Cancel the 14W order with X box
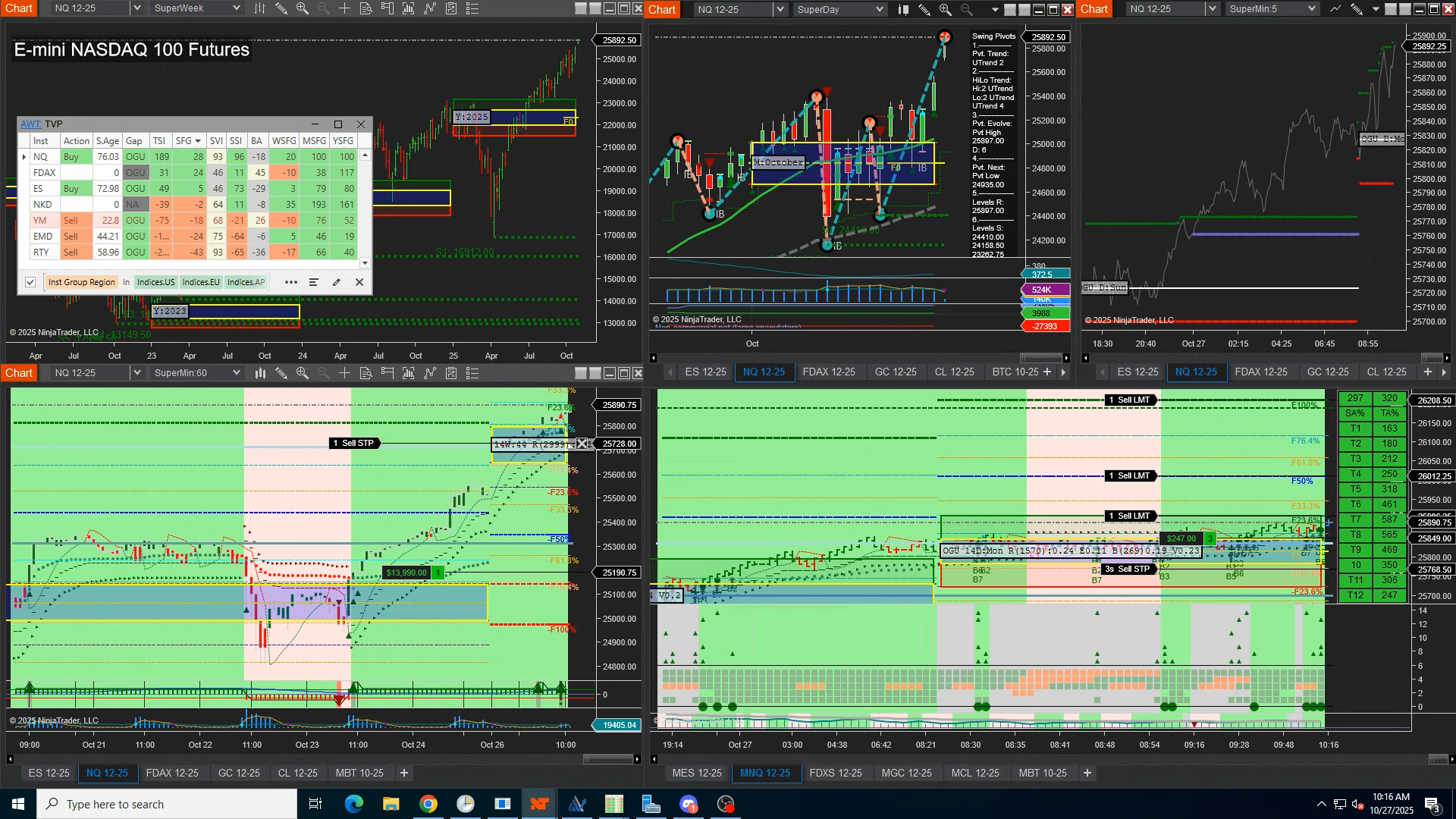1456x819 pixels. pos(582,444)
